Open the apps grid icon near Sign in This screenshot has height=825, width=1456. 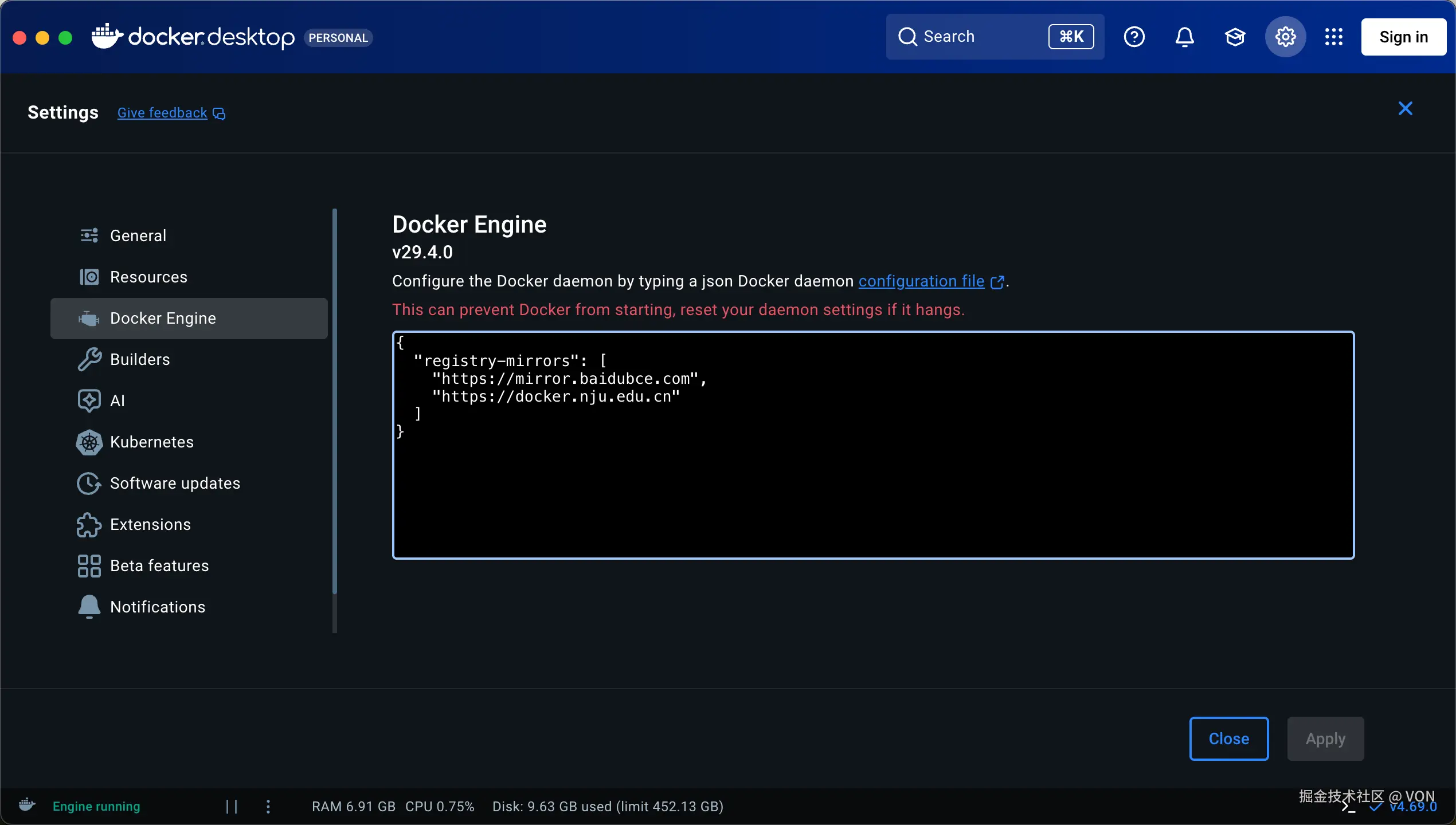tap(1334, 36)
